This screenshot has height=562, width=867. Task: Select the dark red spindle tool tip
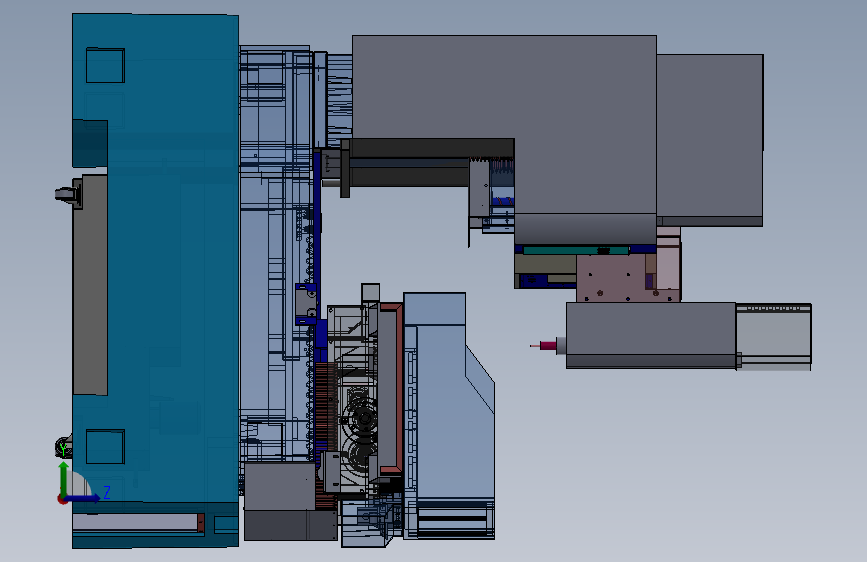547,346
